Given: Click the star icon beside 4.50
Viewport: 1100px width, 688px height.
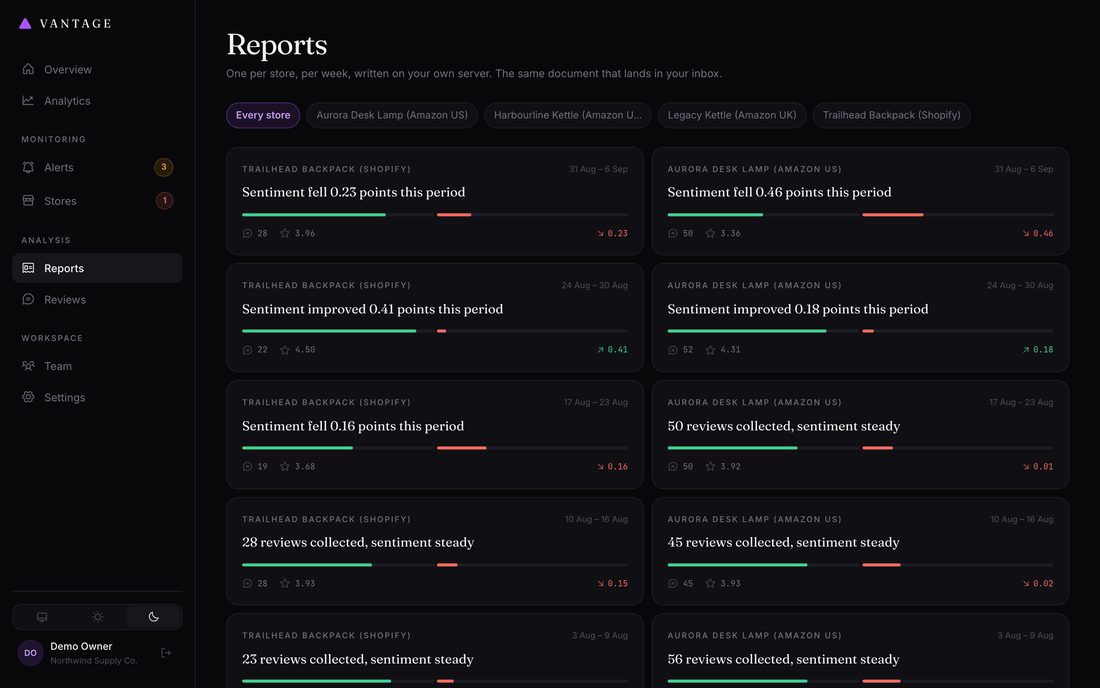Looking at the screenshot, I should pyautogui.click(x=285, y=350).
